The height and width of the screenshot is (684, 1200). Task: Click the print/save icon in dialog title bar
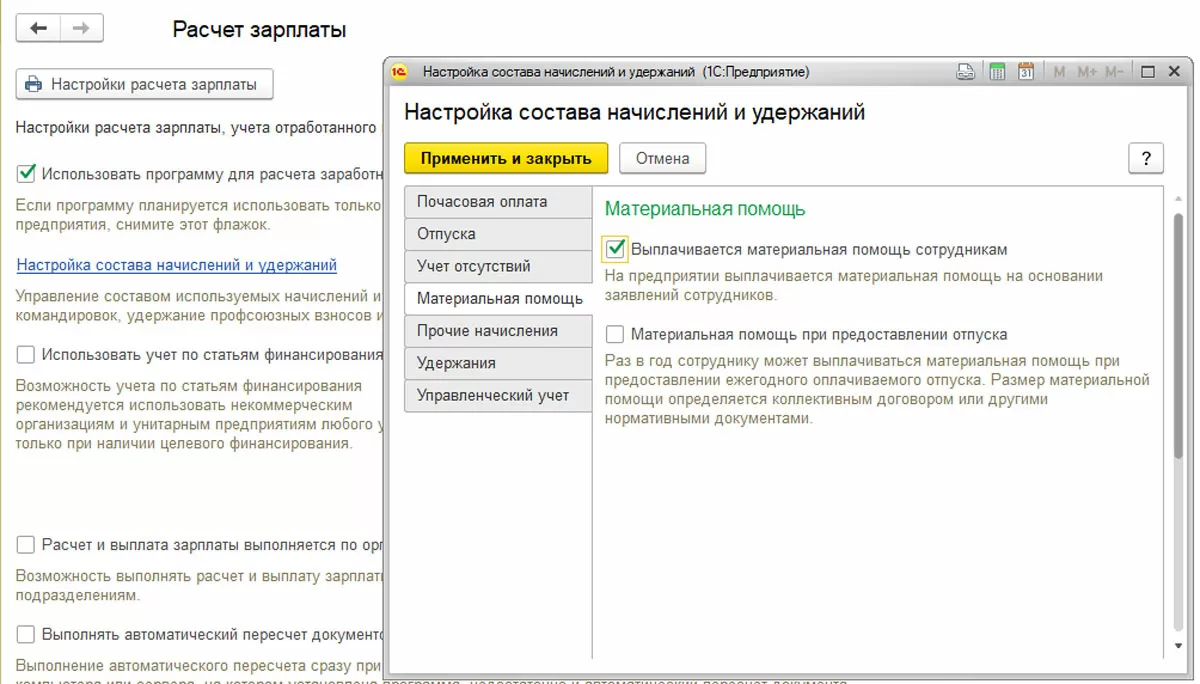click(965, 71)
